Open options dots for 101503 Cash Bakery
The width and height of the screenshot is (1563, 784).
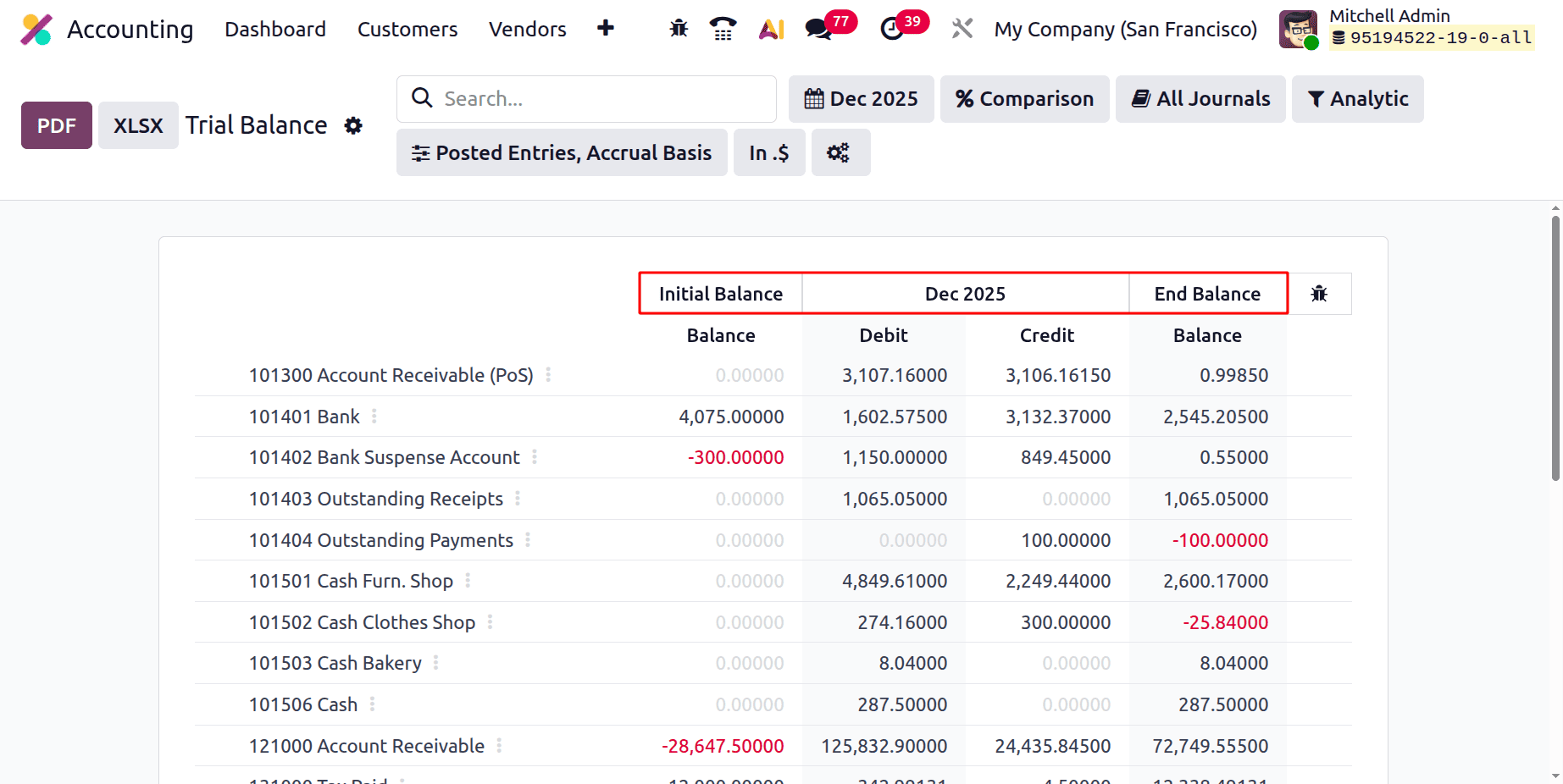click(435, 663)
